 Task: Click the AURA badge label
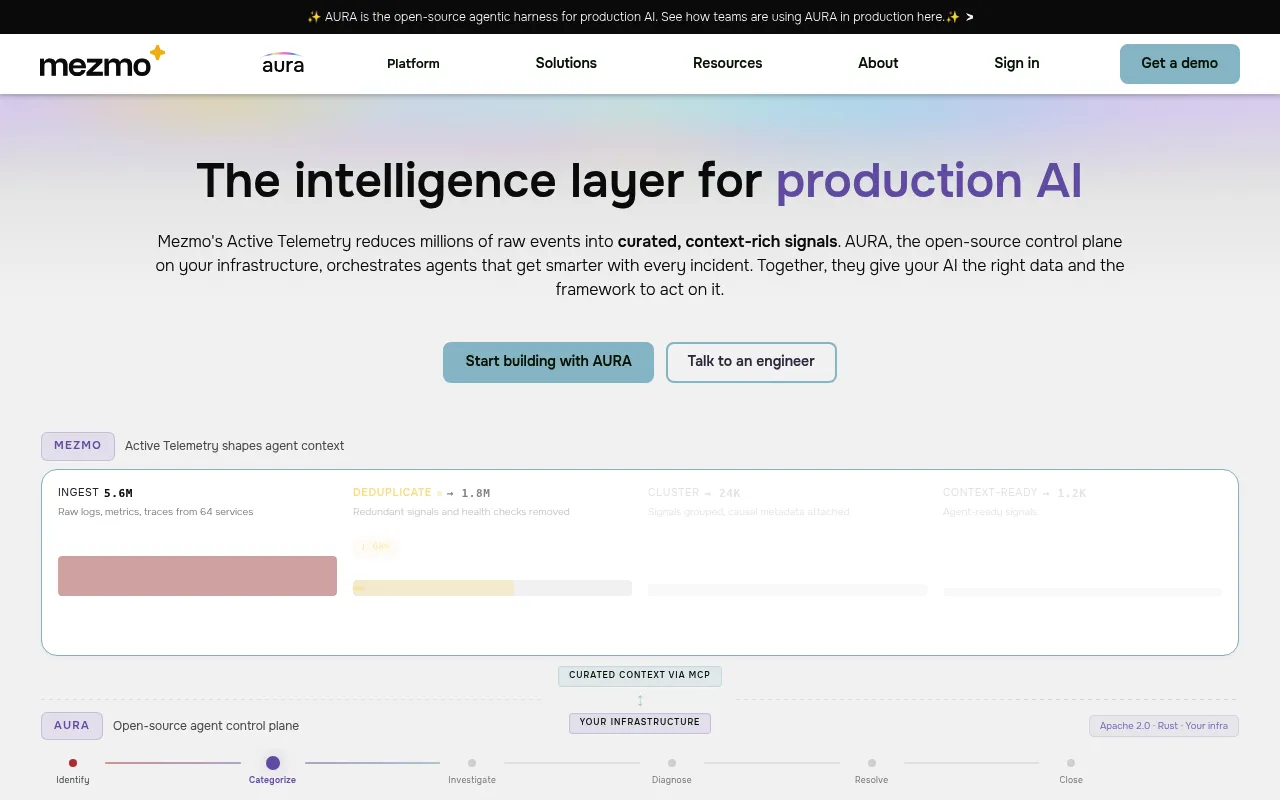coord(72,726)
